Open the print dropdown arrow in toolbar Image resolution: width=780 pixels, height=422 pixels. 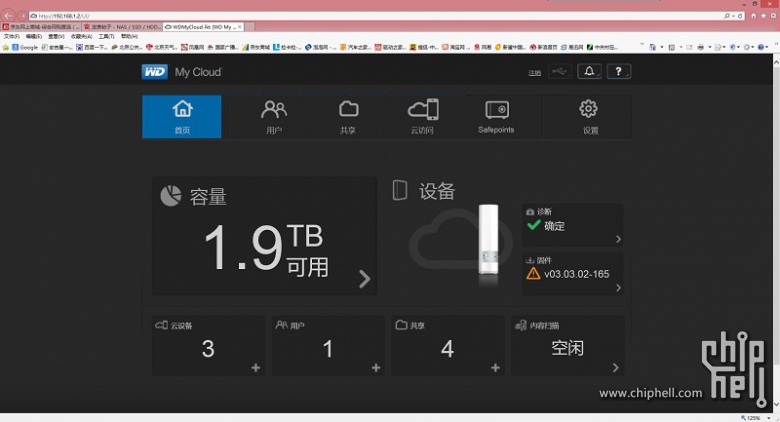pyautogui.click(x=709, y=47)
